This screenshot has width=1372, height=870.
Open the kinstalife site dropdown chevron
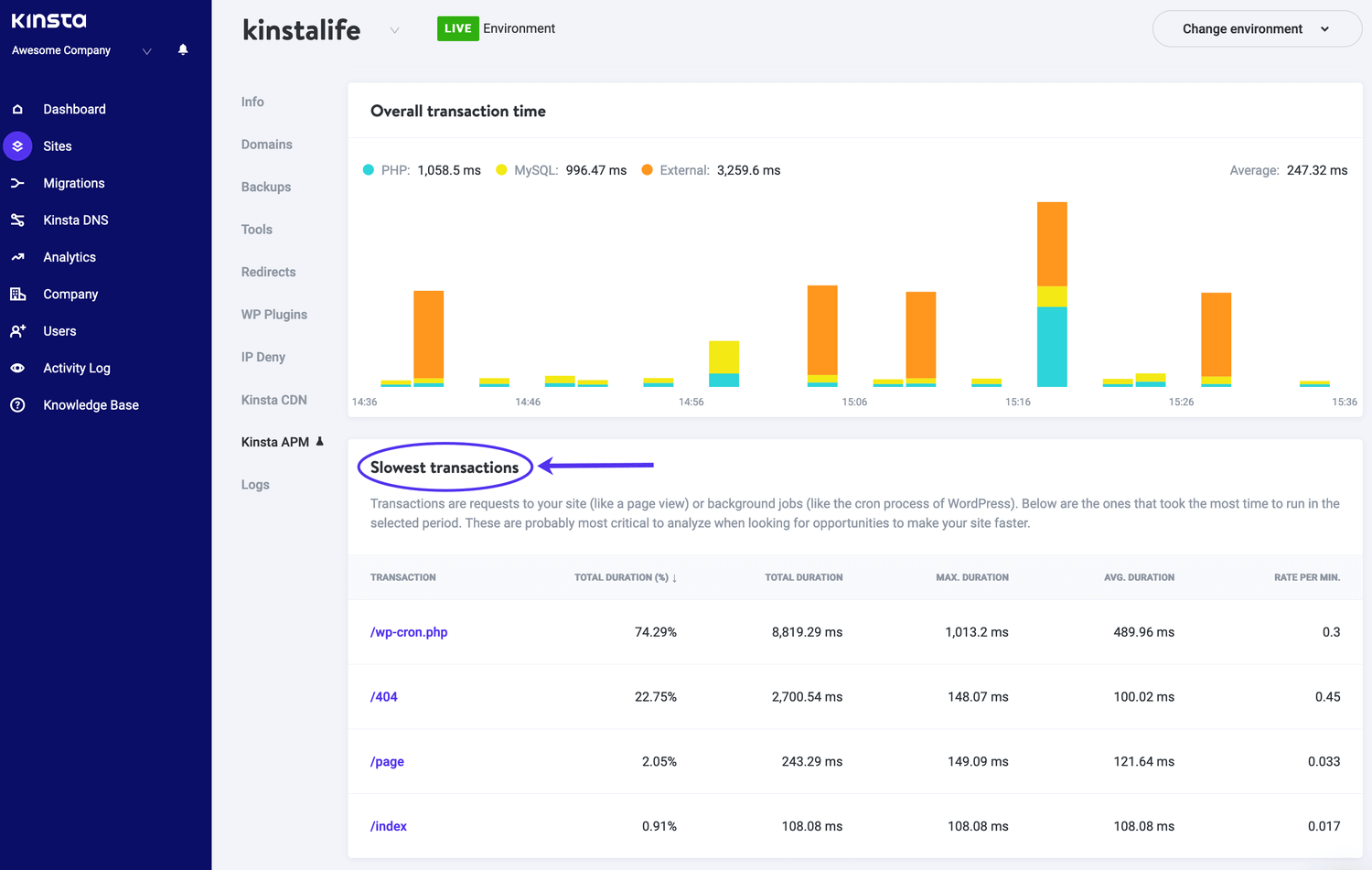coord(394,30)
